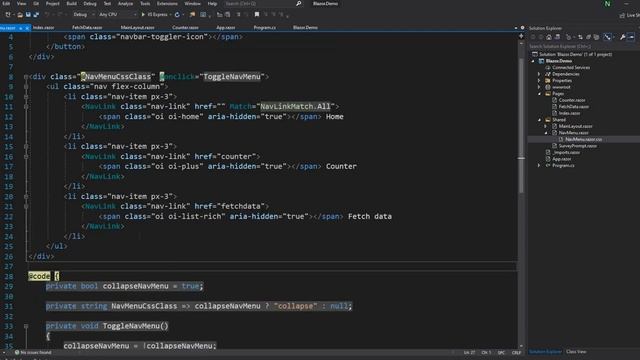This screenshot has height=360, width=640.
Task: Click the Solution Explorer Sync icon
Action: [581, 37]
